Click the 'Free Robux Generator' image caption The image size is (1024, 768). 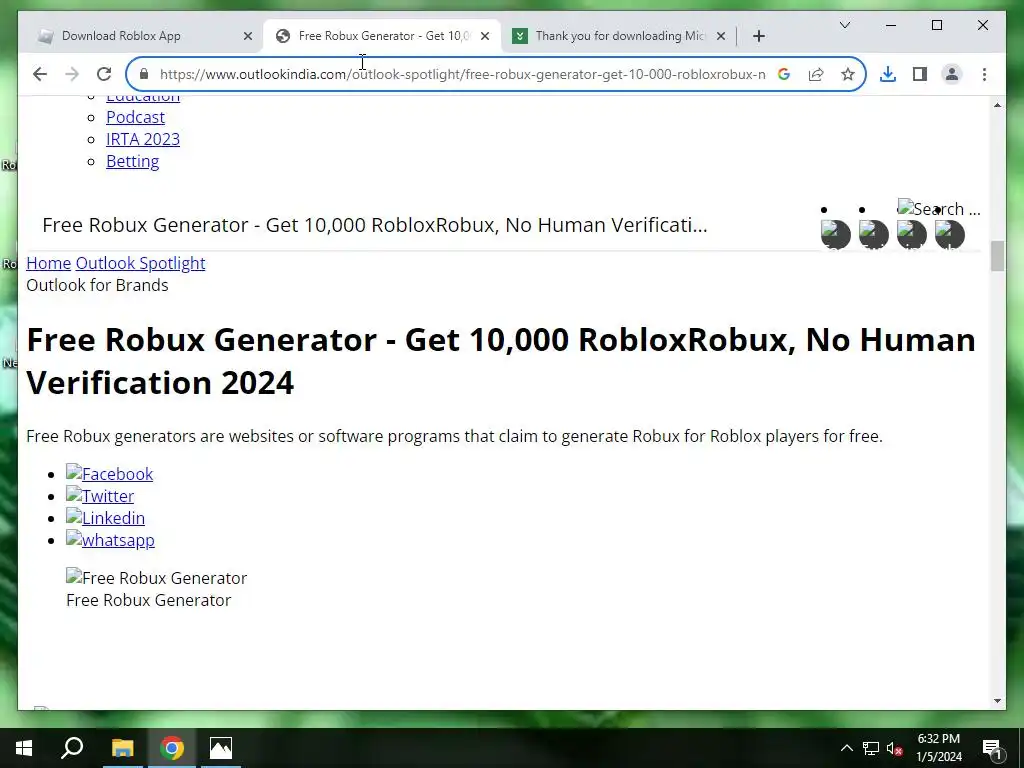pyautogui.click(x=149, y=600)
